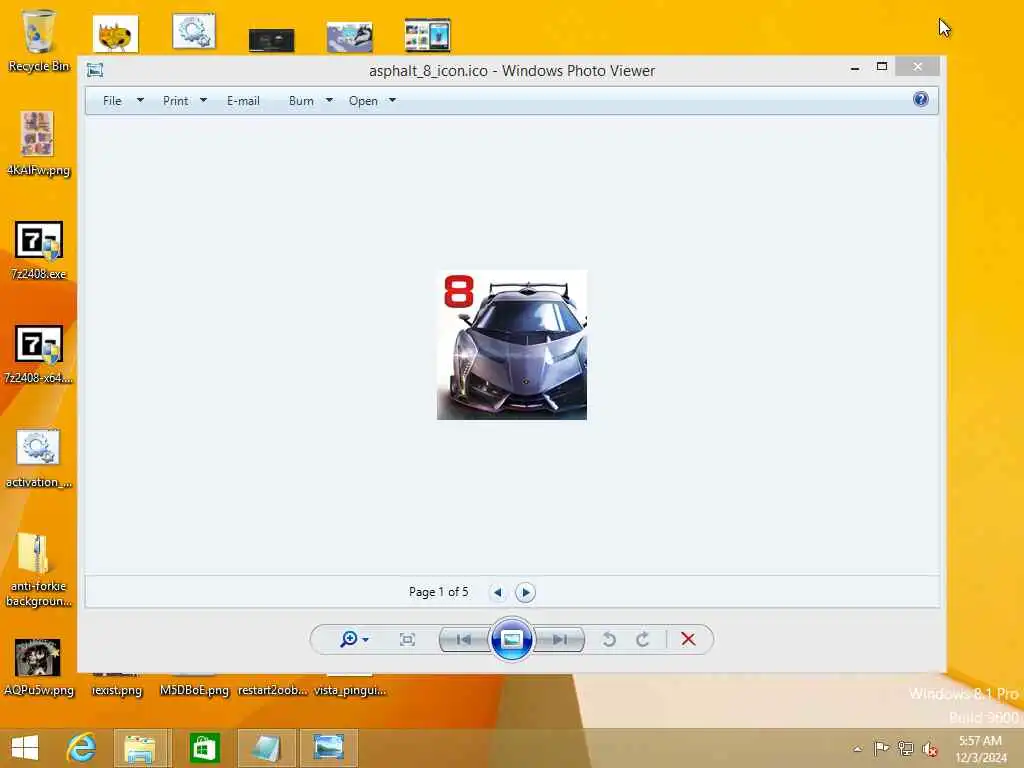Expand the Print dropdown arrow

pyautogui.click(x=203, y=101)
